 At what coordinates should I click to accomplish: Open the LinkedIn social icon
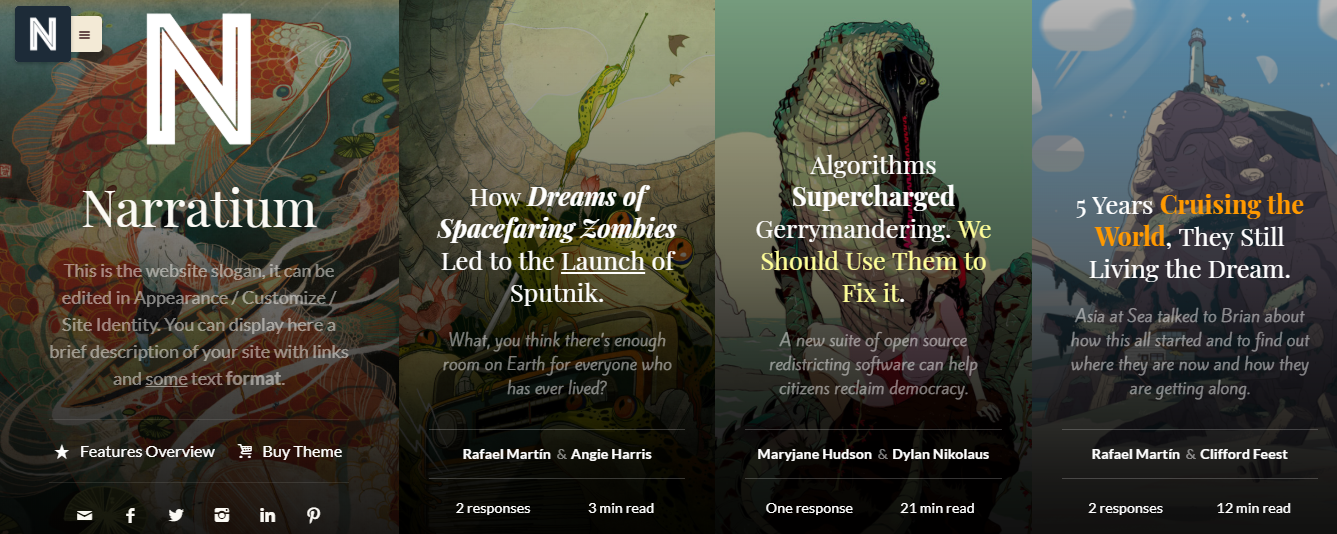coord(267,515)
